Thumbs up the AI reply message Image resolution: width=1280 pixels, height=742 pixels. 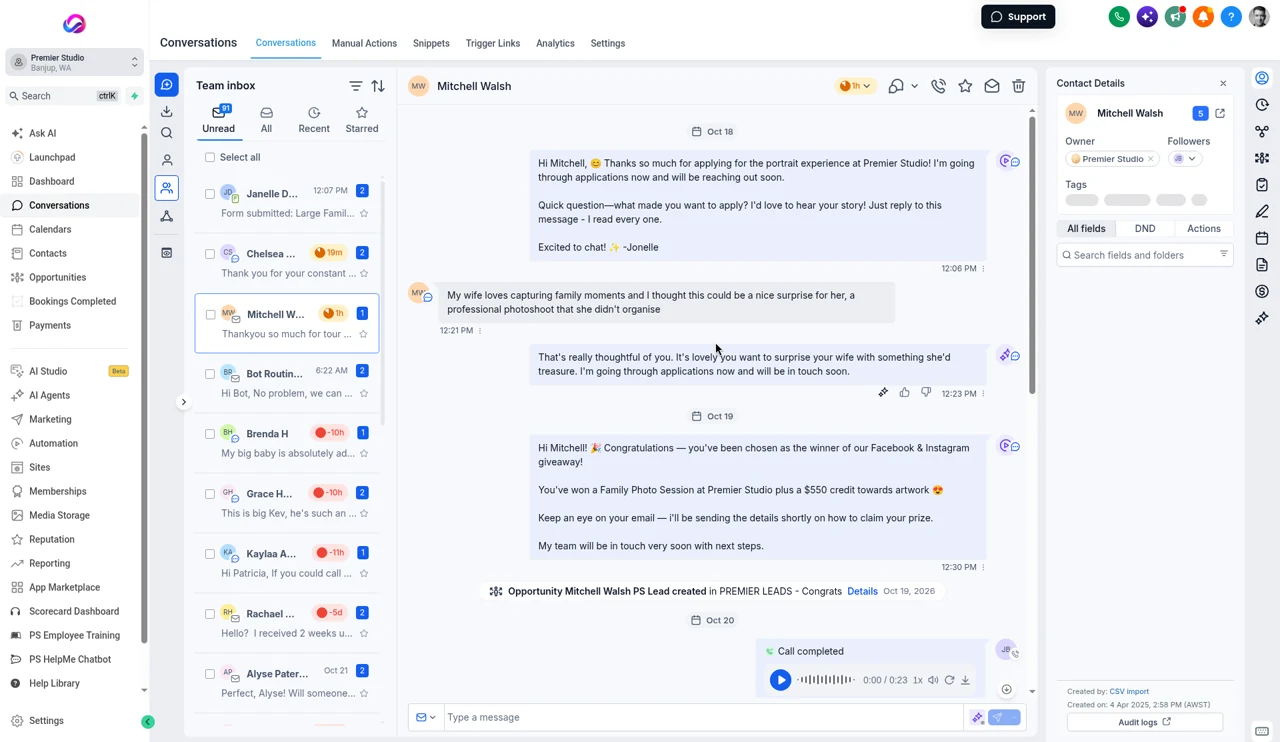[x=904, y=393]
